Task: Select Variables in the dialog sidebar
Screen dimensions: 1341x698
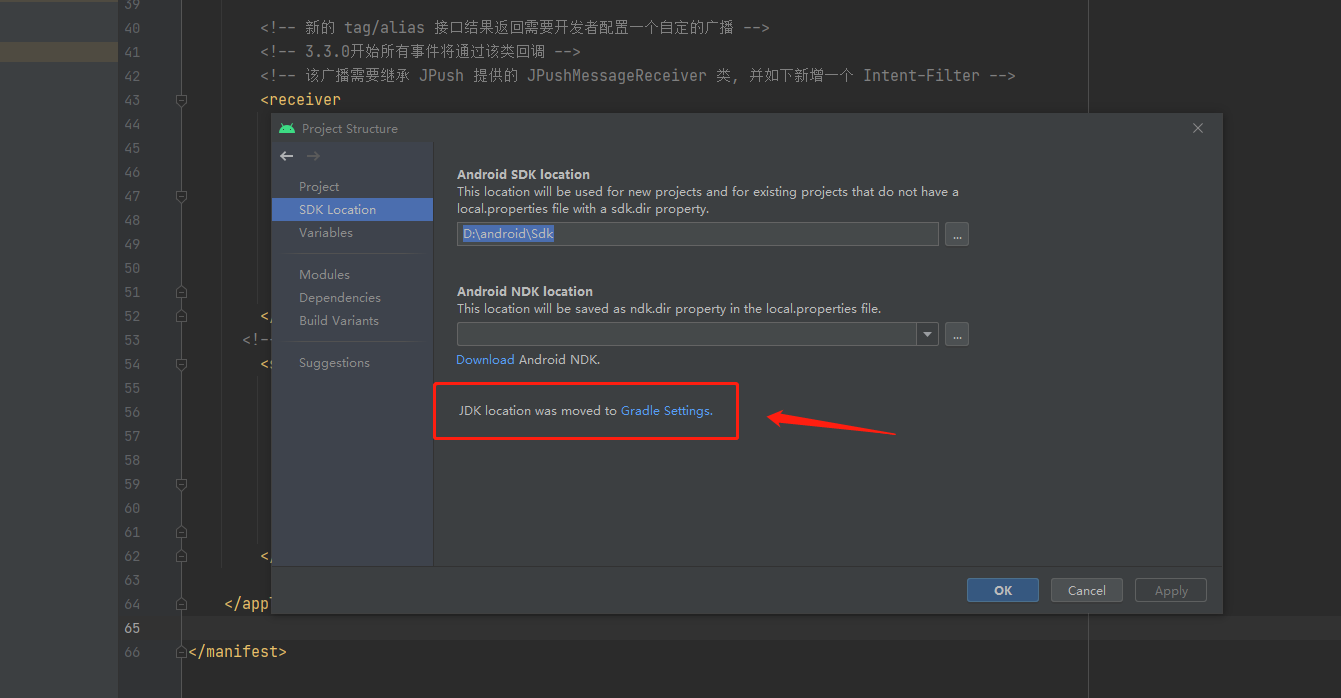Action: pyautogui.click(x=325, y=232)
